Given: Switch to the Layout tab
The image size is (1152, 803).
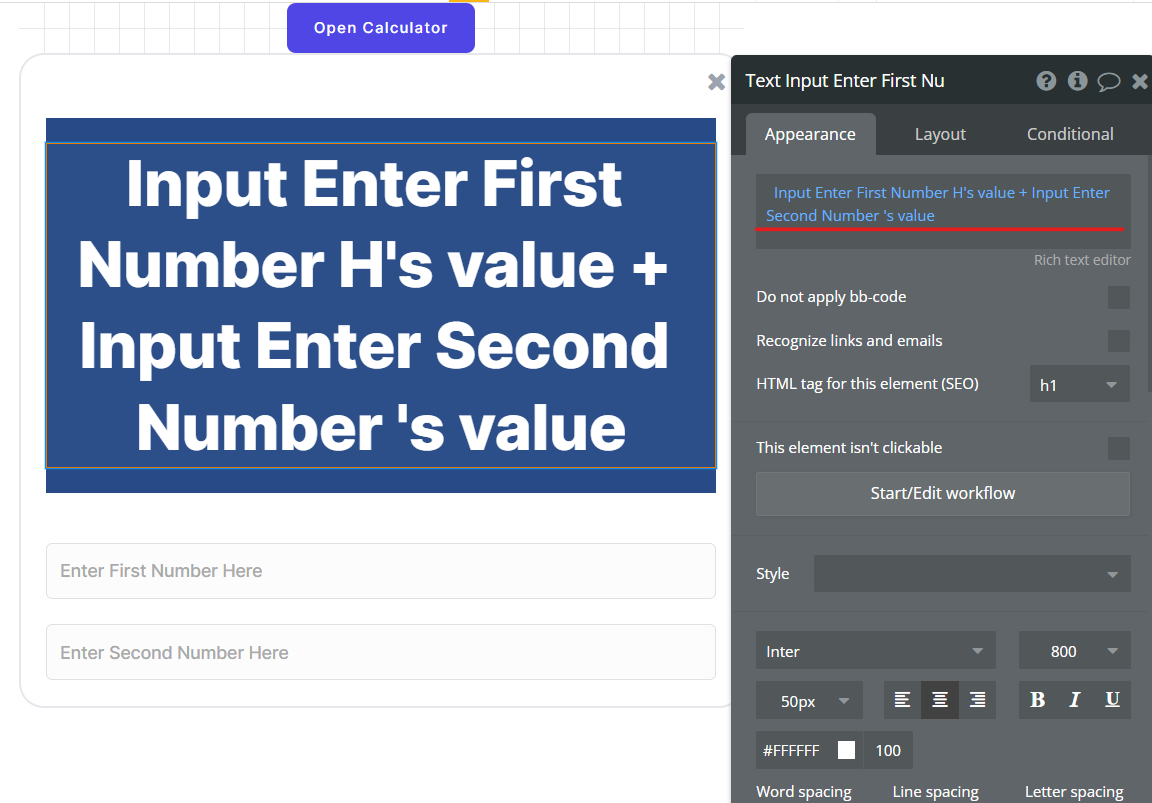Looking at the screenshot, I should [x=940, y=134].
